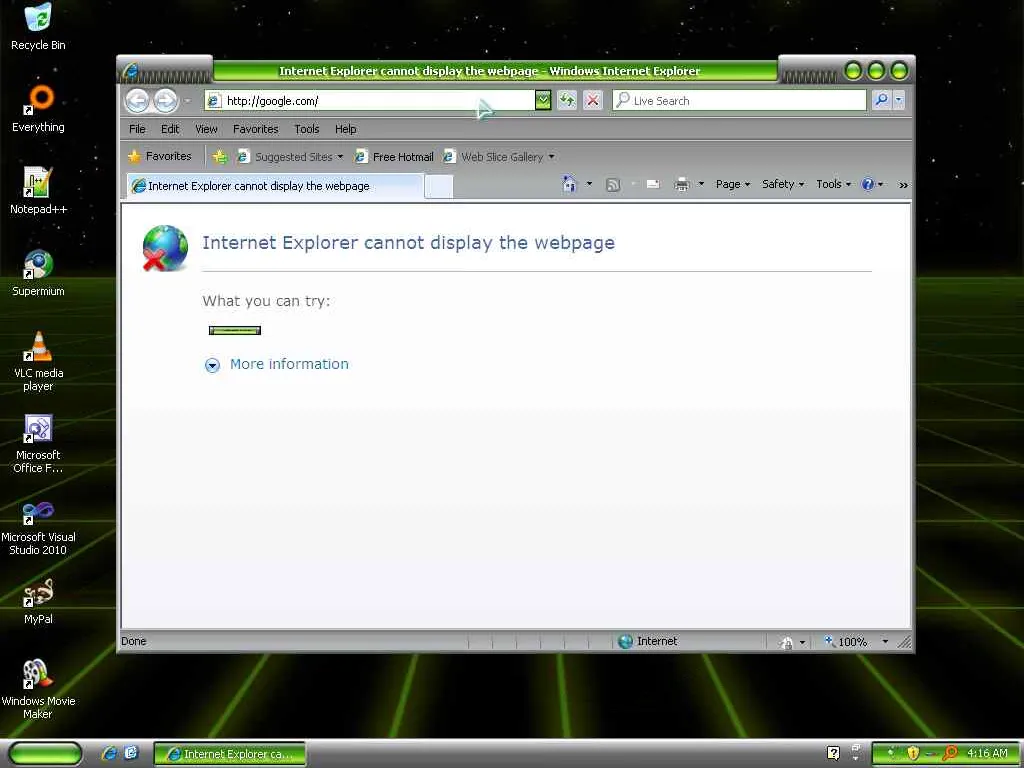Launch Internet Explorer from Quick Launch
The width and height of the screenshot is (1024, 768).
pos(110,754)
